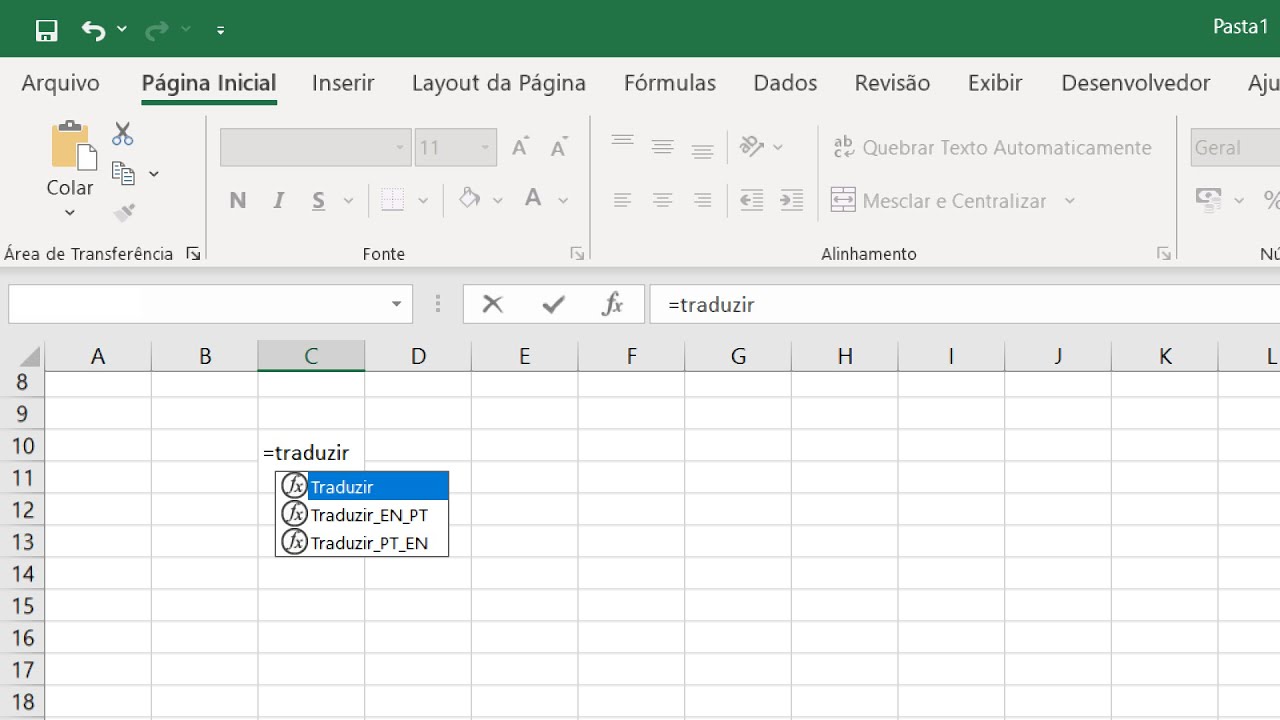Open Insert Function dialog via fx icon

612,304
